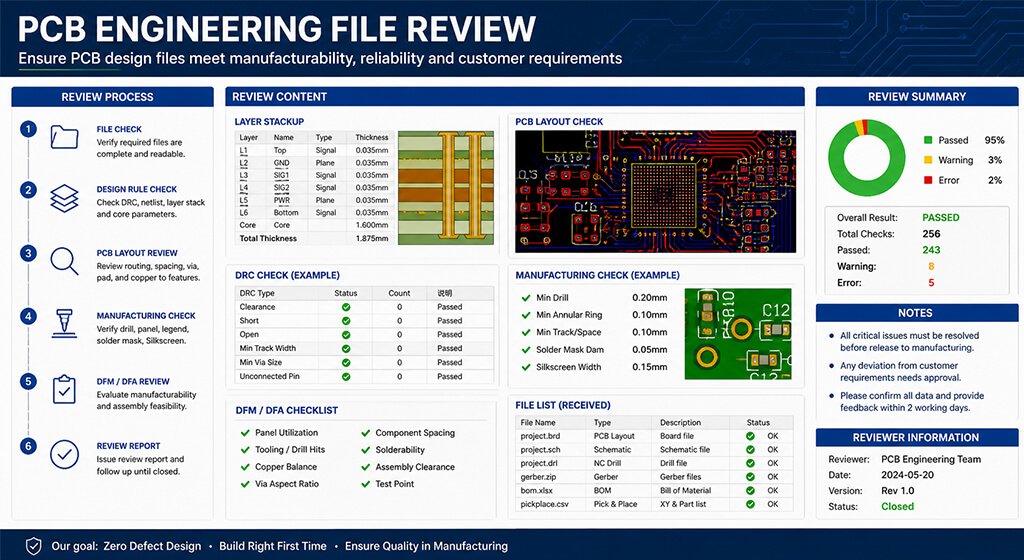Click the layer stackup cross-section image

(x=446, y=188)
